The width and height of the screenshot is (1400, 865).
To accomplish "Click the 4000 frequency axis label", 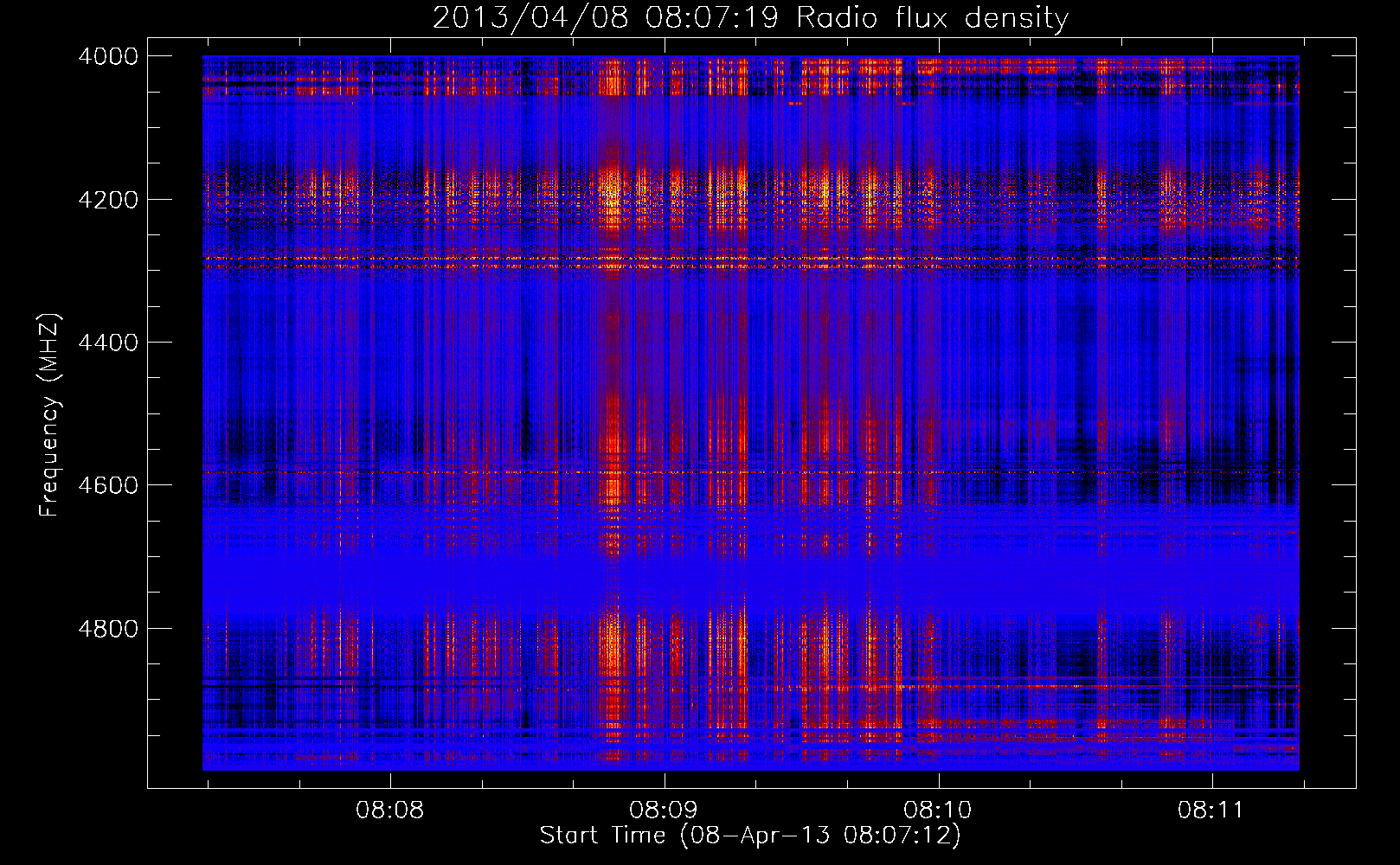I will (x=108, y=56).
